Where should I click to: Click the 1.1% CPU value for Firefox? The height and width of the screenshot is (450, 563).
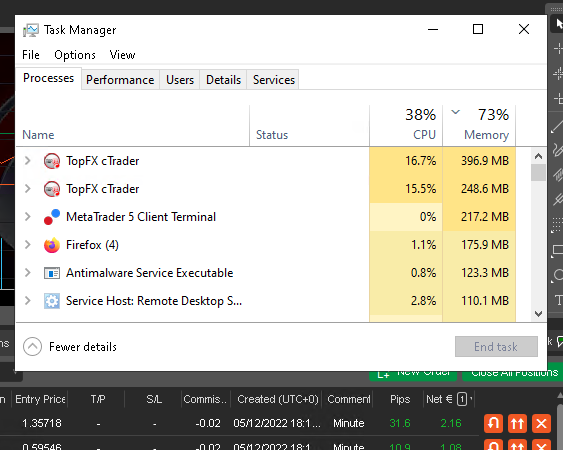[424, 245]
